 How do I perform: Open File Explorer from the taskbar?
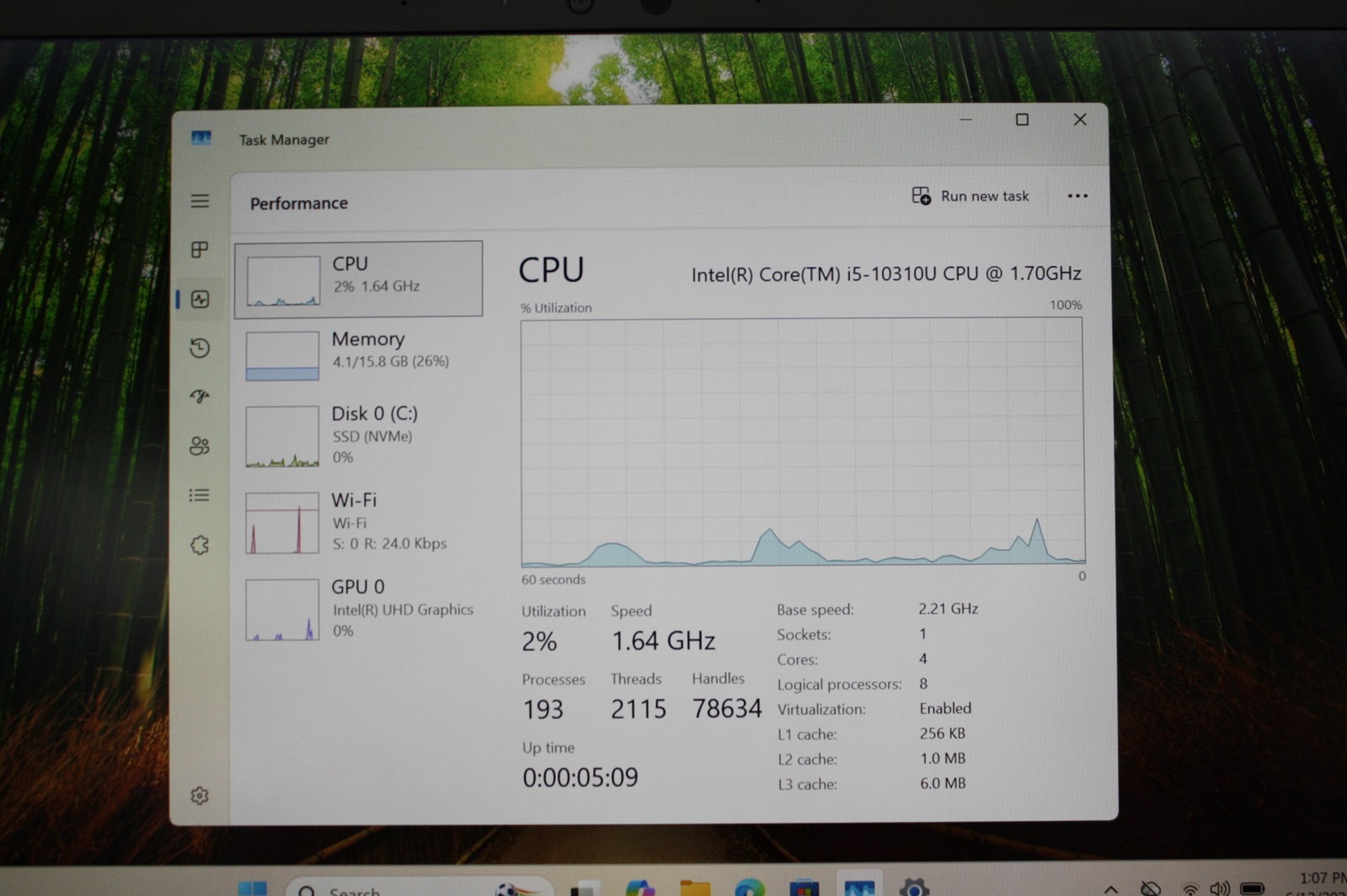click(695, 888)
